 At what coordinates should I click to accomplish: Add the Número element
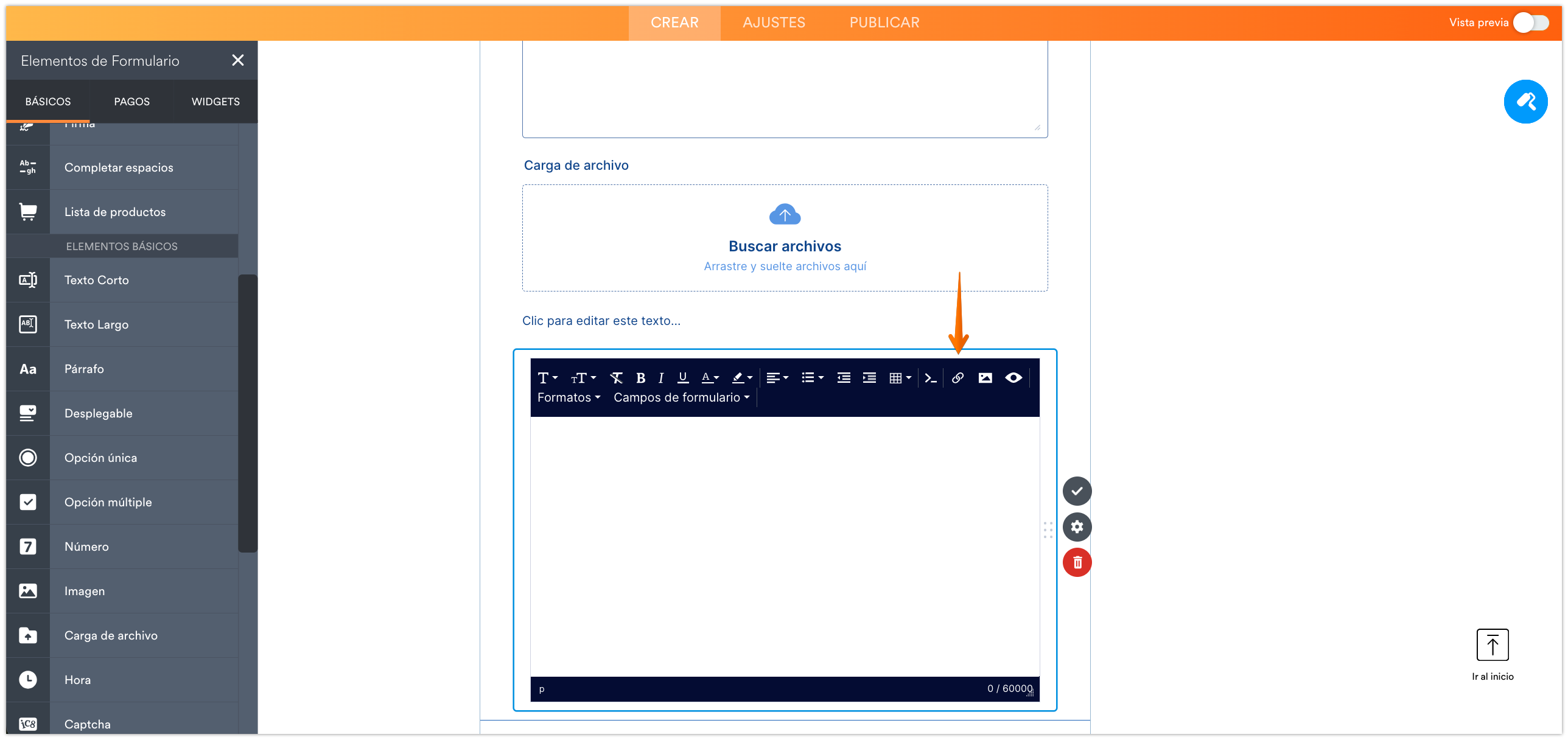[x=122, y=546]
